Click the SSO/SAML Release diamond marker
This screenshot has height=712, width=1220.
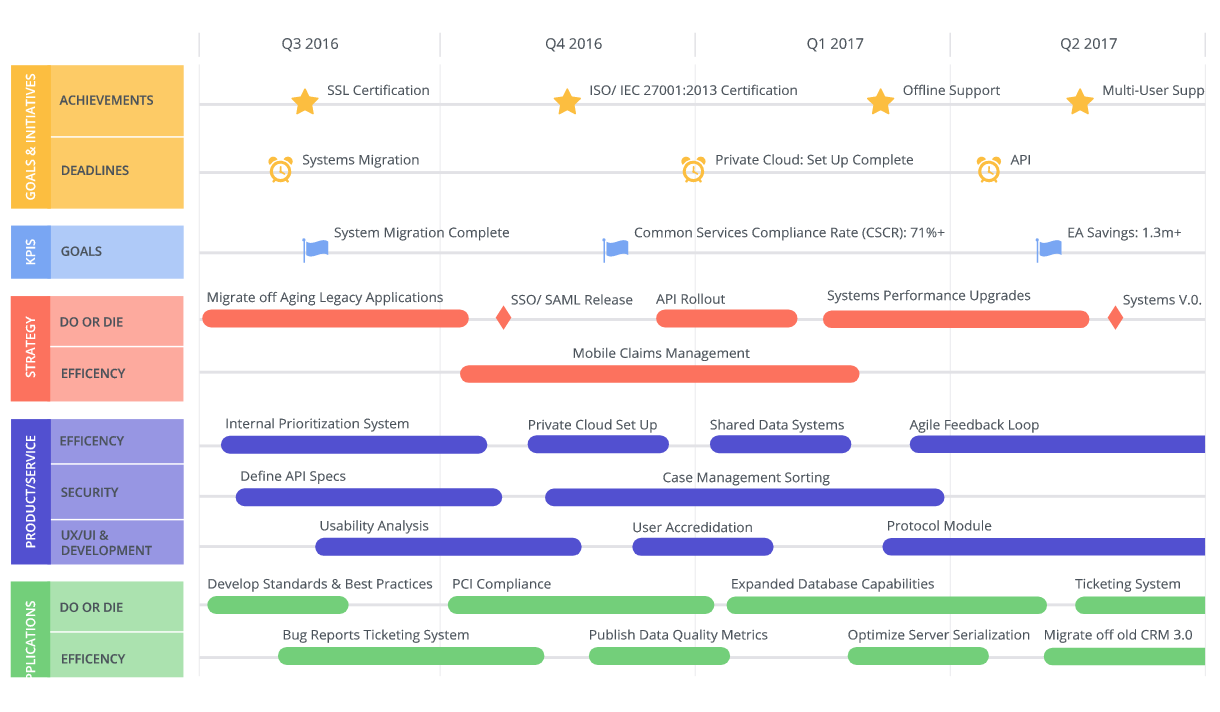(x=504, y=318)
